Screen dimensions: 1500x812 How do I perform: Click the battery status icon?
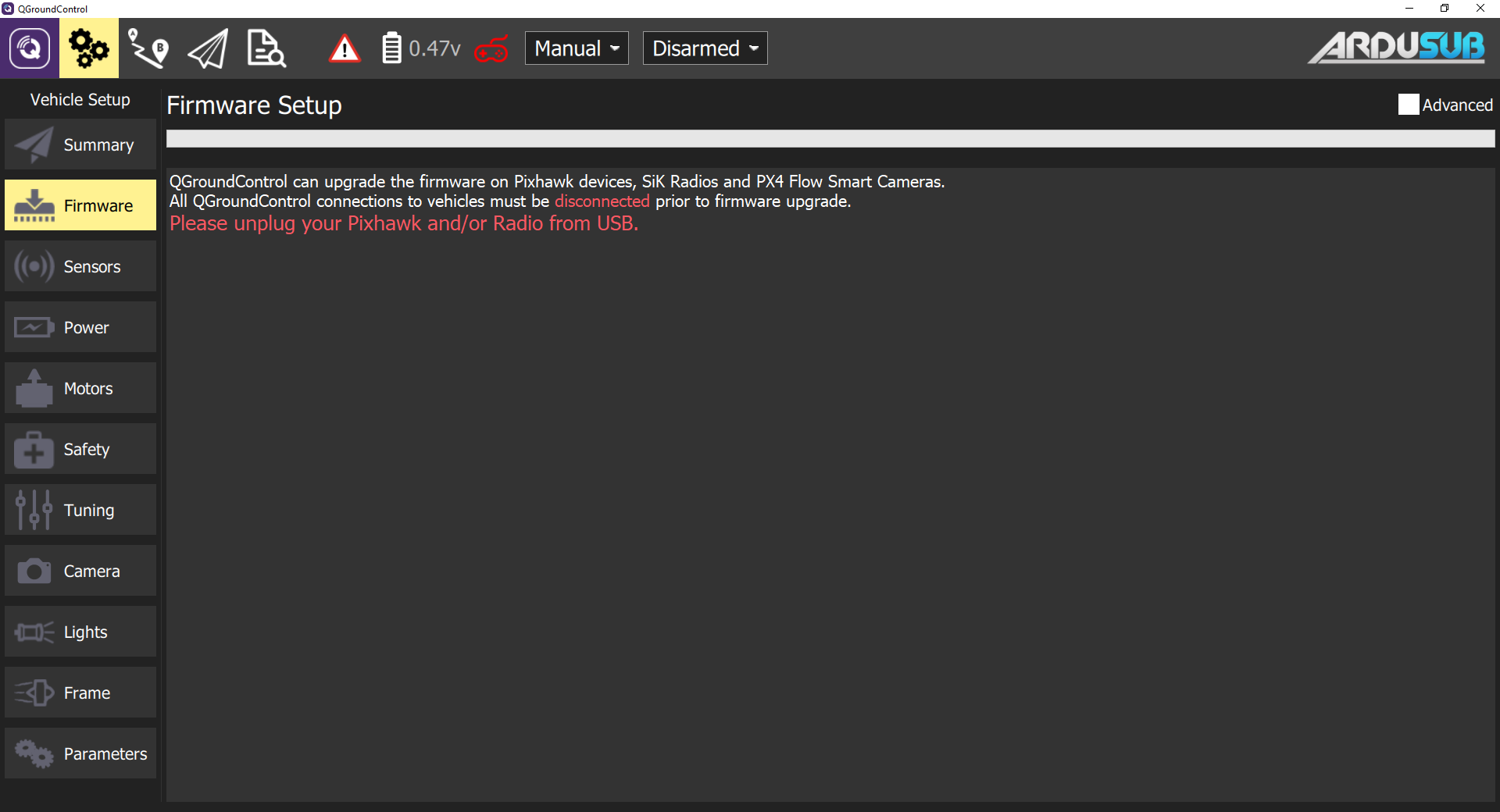(x=391, y=48)
